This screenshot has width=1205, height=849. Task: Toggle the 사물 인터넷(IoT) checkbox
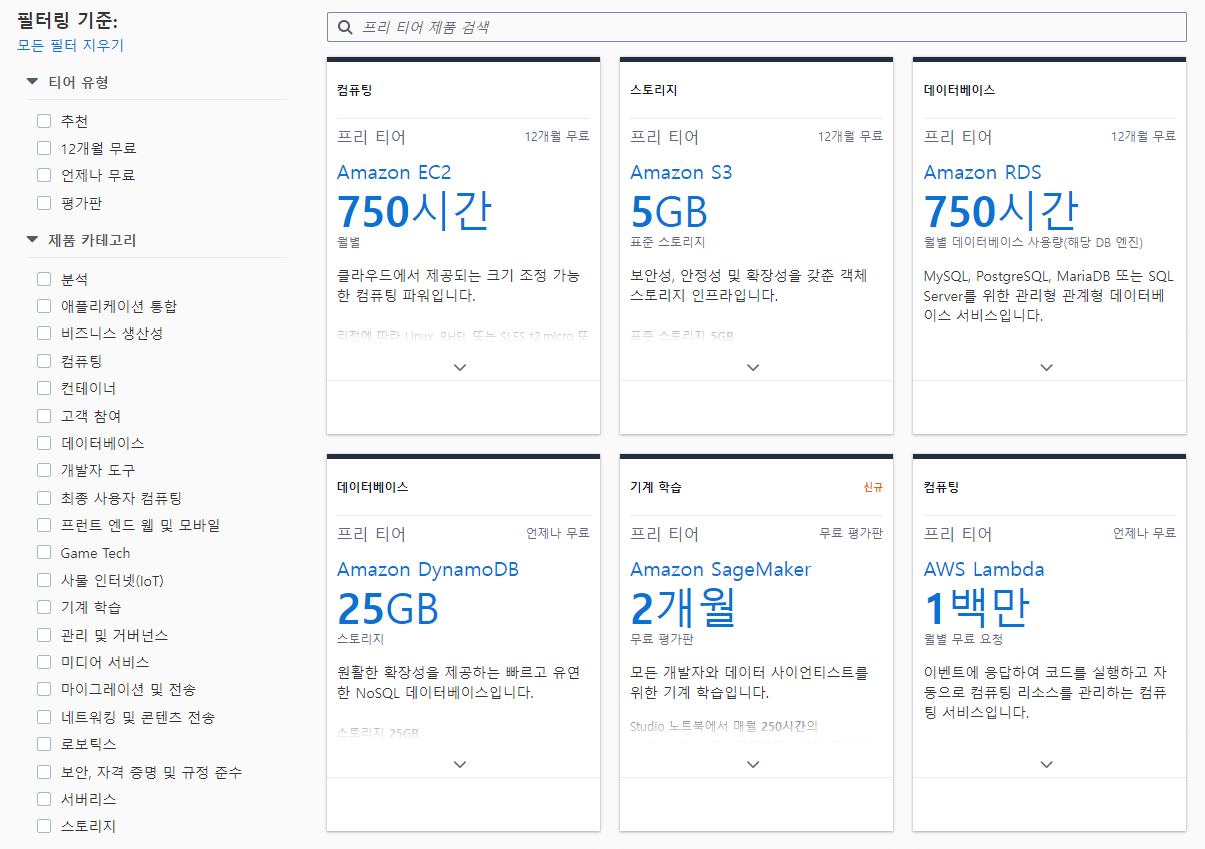pyautogui.click(x=44, y=580)
